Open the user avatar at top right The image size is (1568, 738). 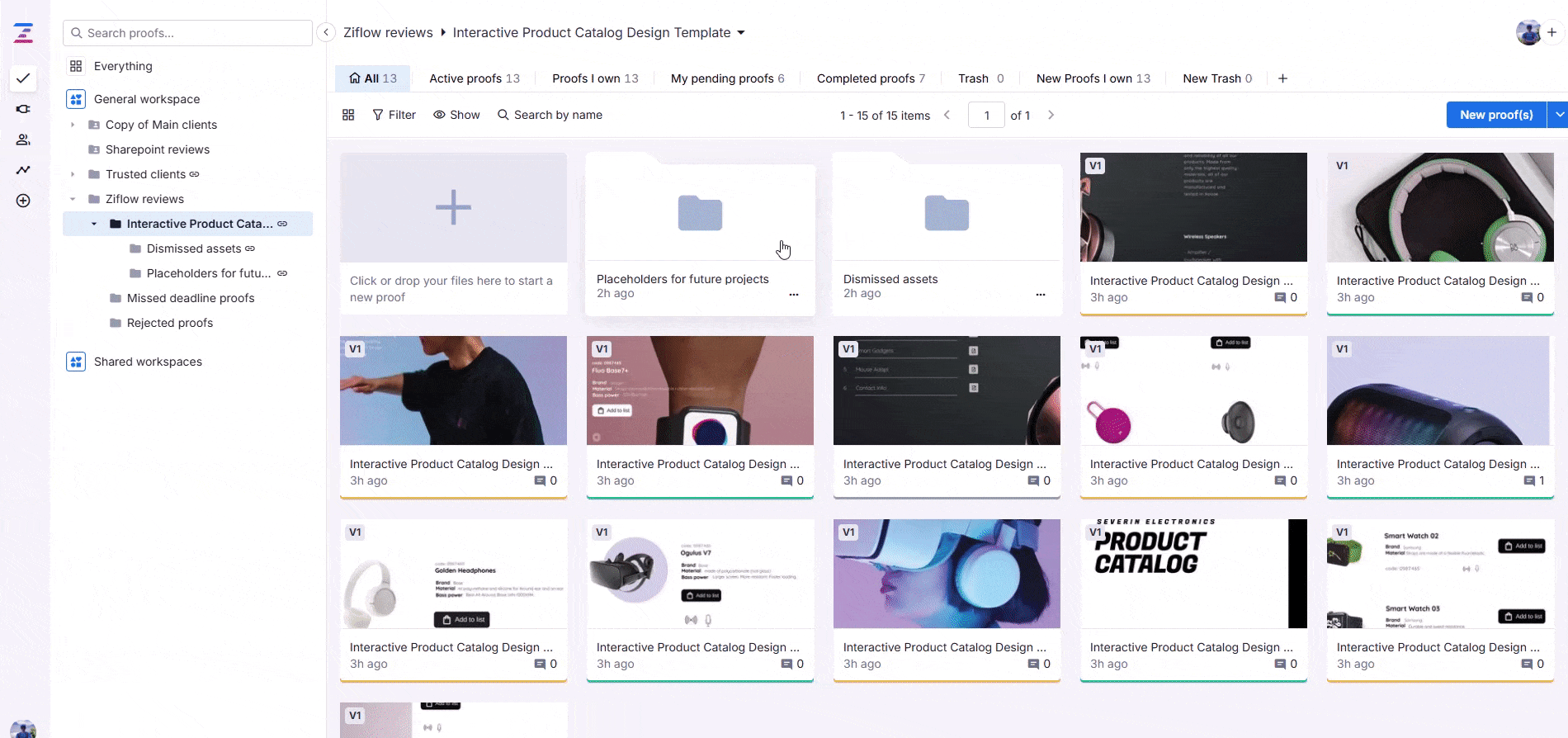[x=1529, y=32]
